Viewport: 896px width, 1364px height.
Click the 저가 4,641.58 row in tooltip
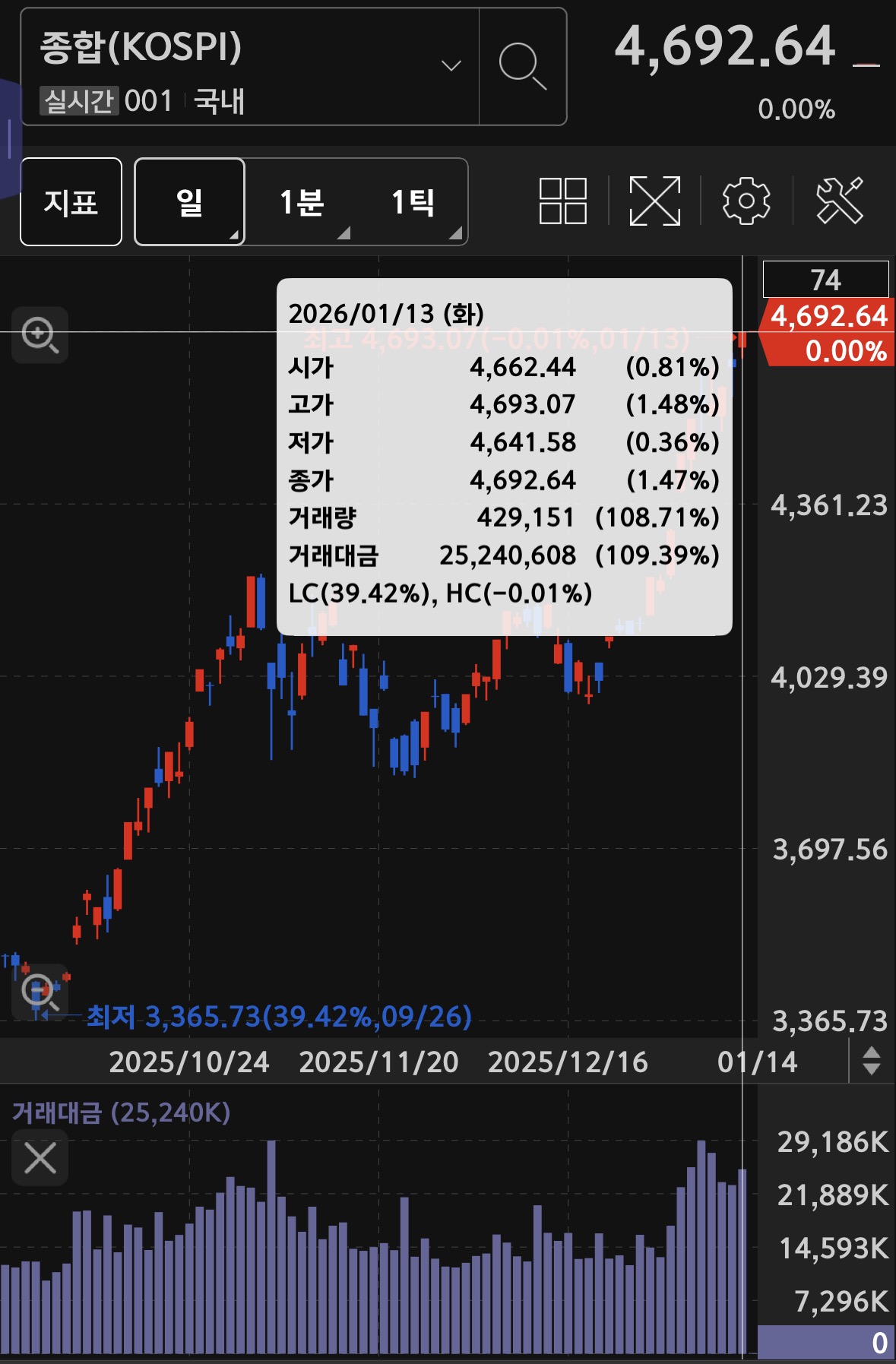point(504,442)
